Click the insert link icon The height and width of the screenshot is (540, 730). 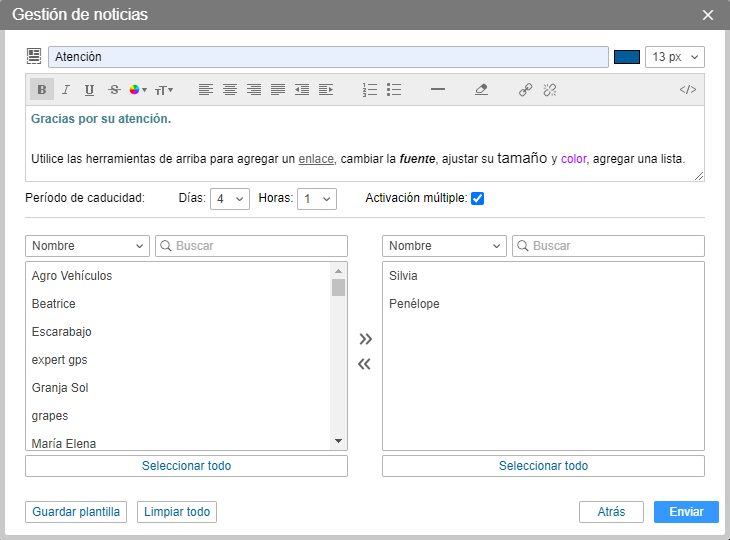[525, 90]
